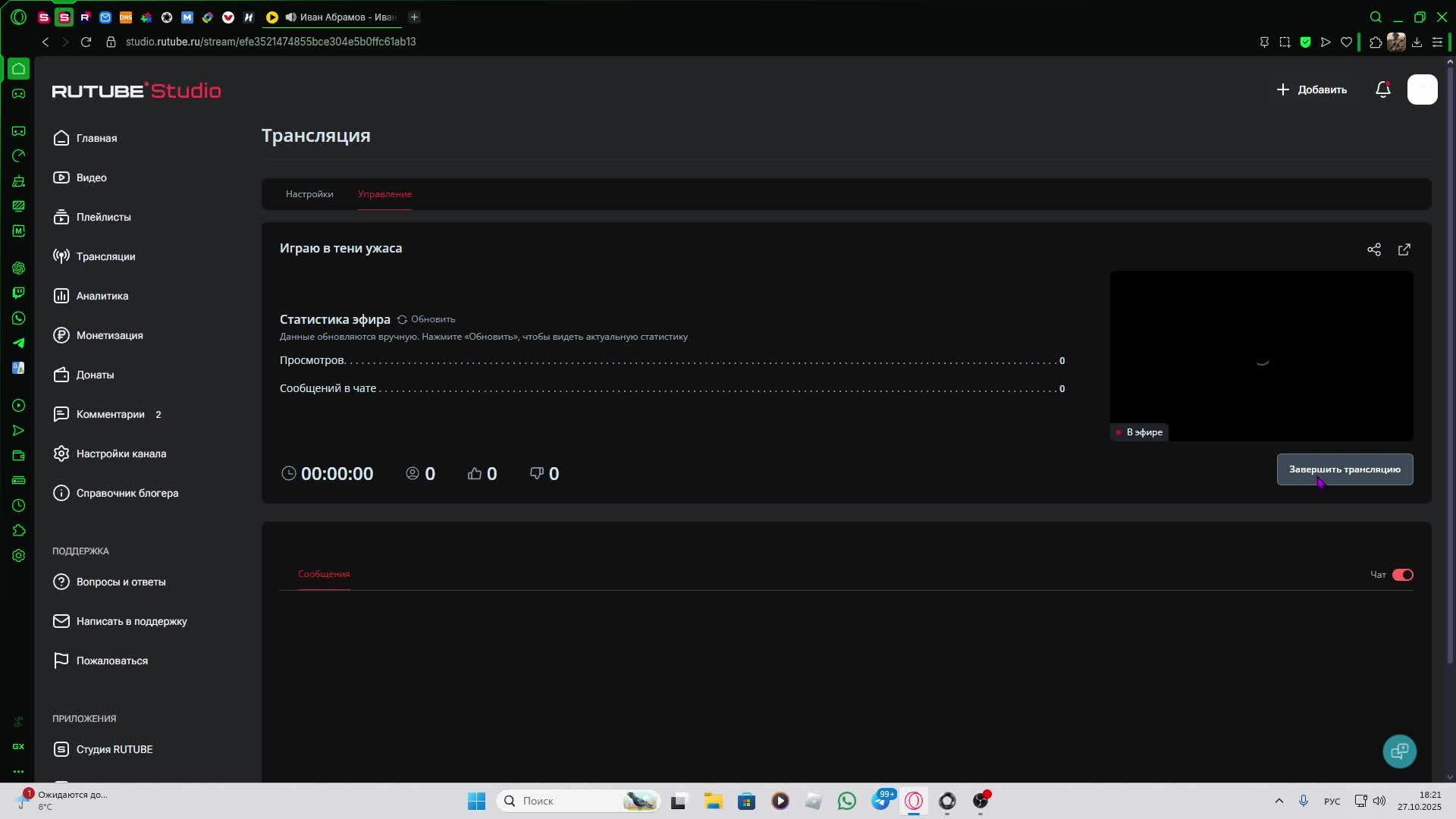
Task: Click the refresh statistics icon
Action: point(403,319)
